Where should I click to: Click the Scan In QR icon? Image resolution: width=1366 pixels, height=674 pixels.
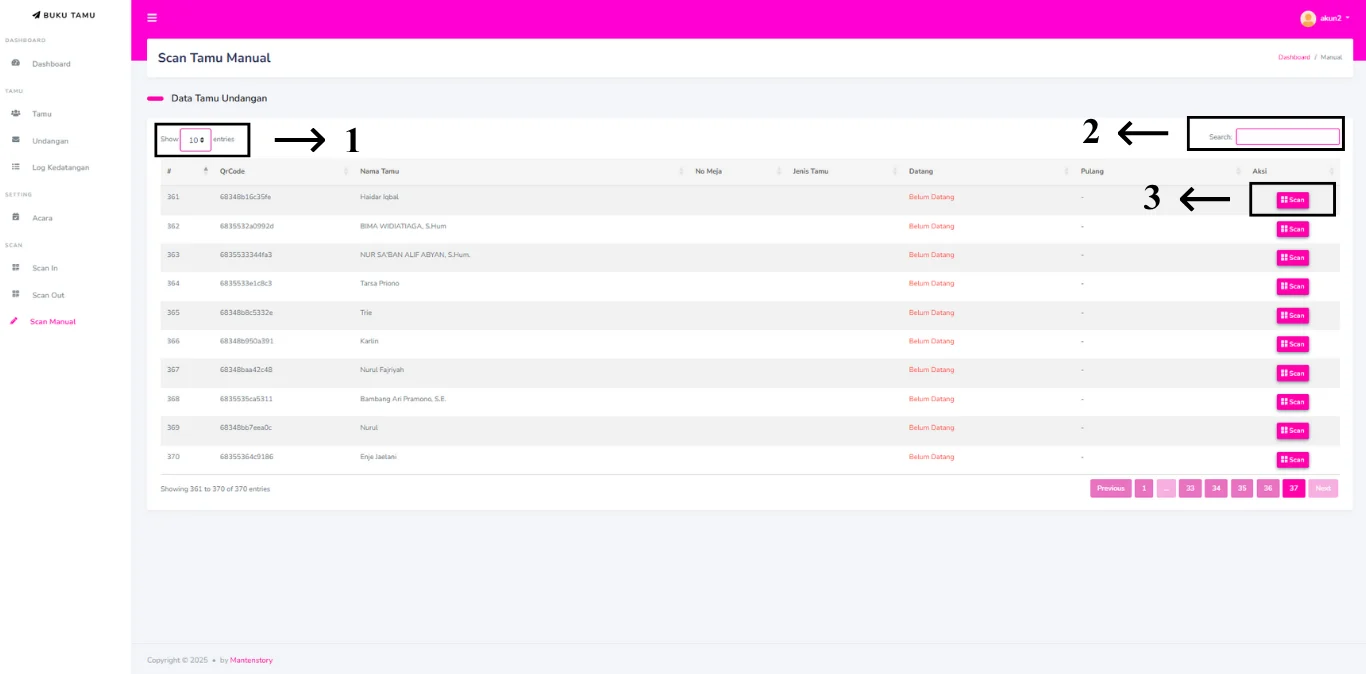pos(16,268)
